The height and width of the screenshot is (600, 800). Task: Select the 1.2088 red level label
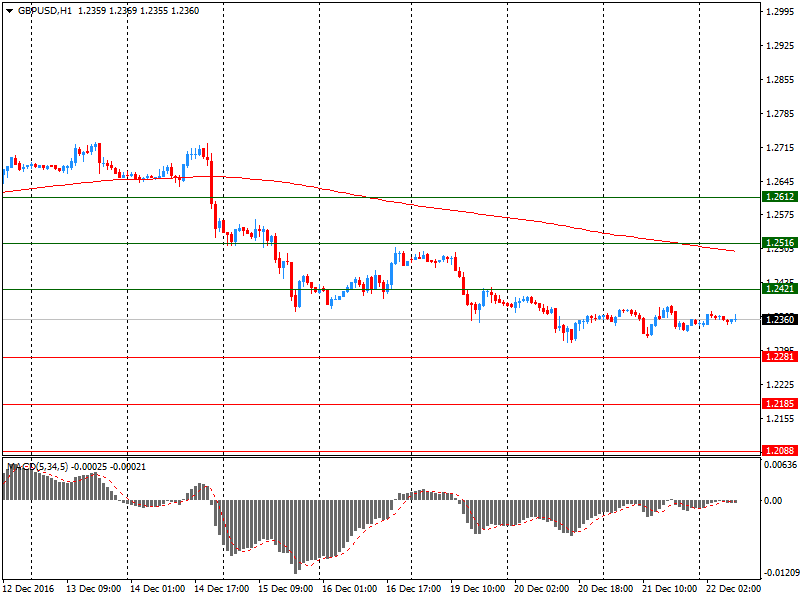click(780, 451)
